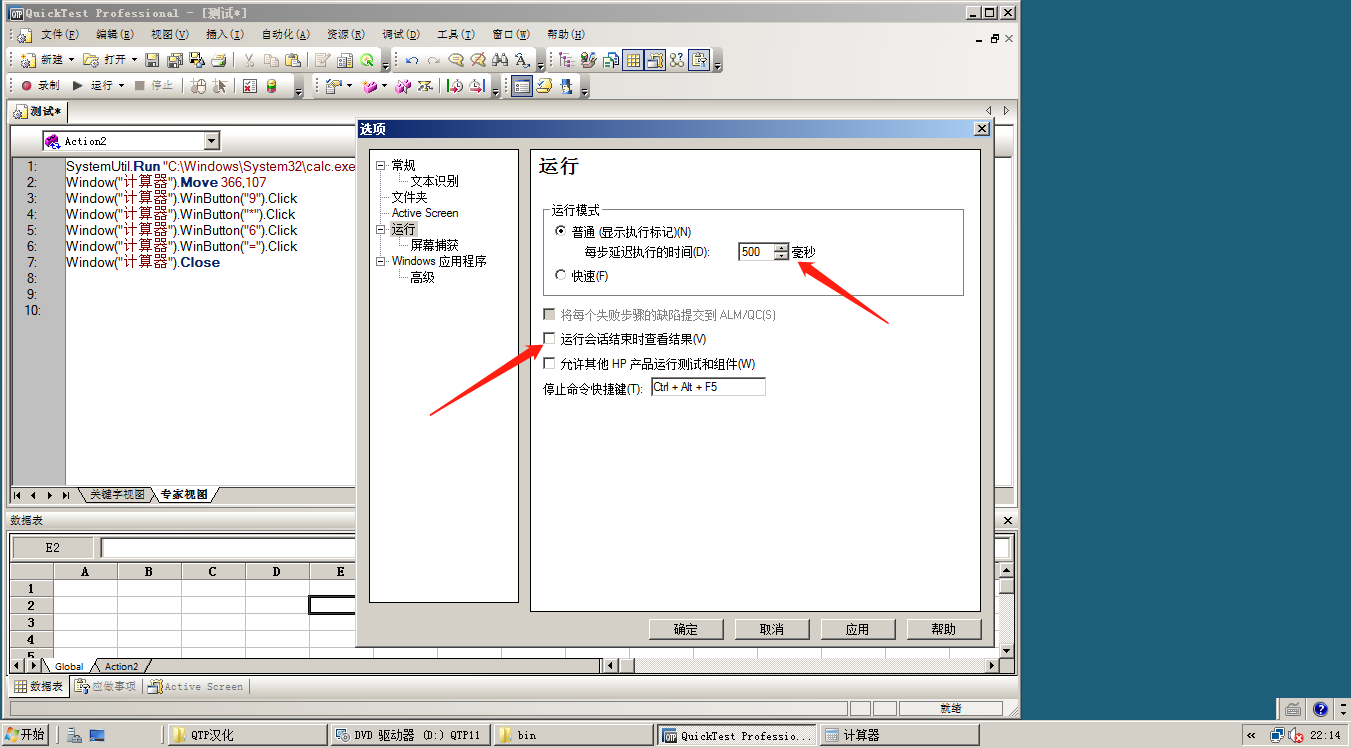1351x748 pixels.
Task: Click the Print toolbar icon
Action: click(x=219, y=60)
